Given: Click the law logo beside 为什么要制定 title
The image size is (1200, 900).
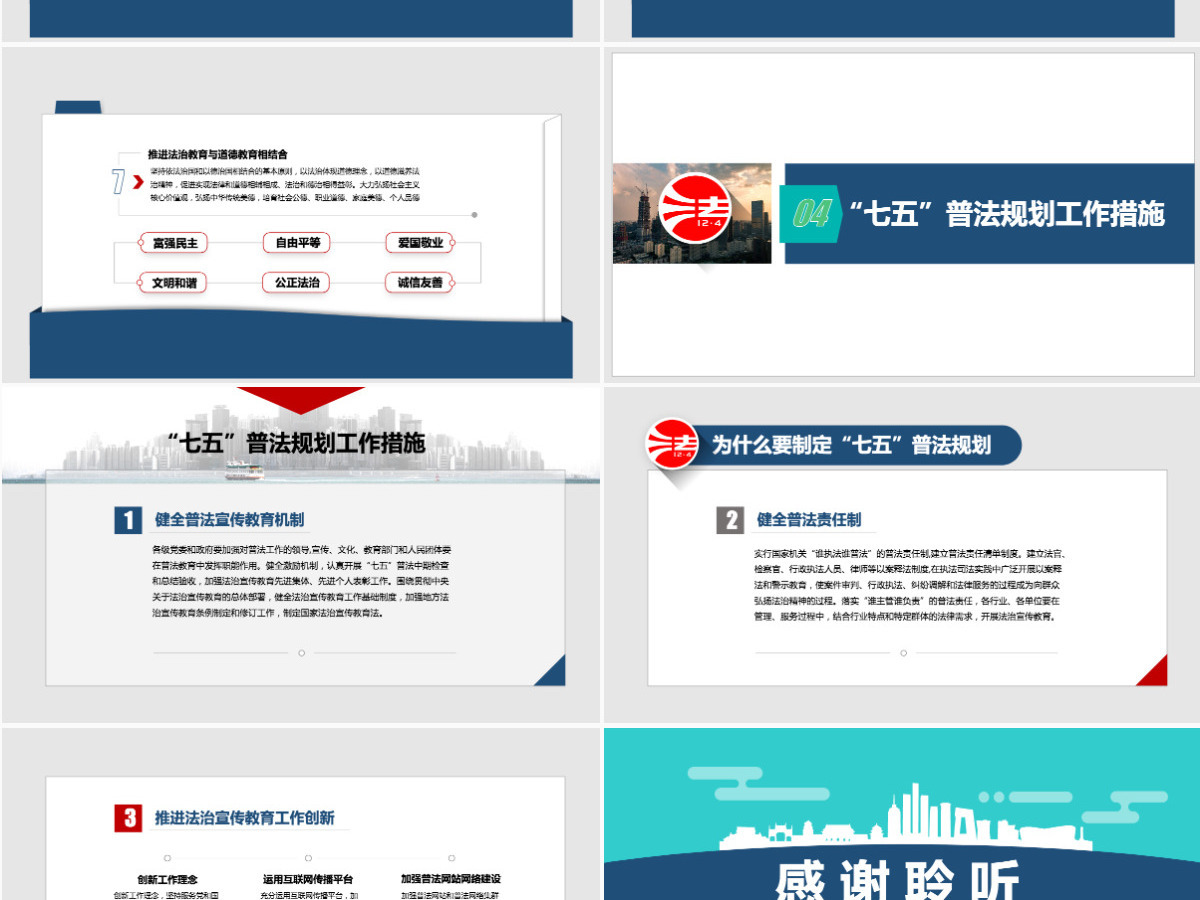Looking at the screenshot, I should pos(671,445).
